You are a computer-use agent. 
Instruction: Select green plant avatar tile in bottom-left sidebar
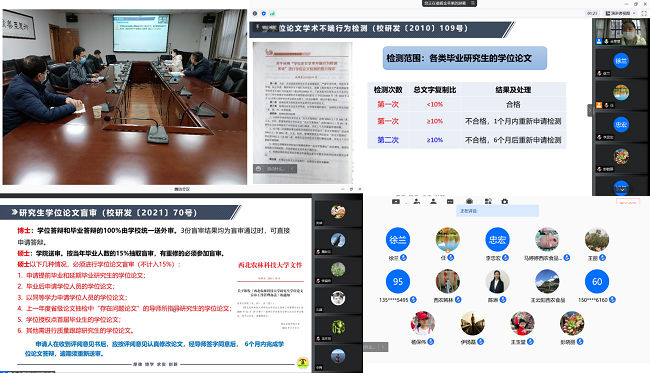pyautogui.click(x=338, y=329)
